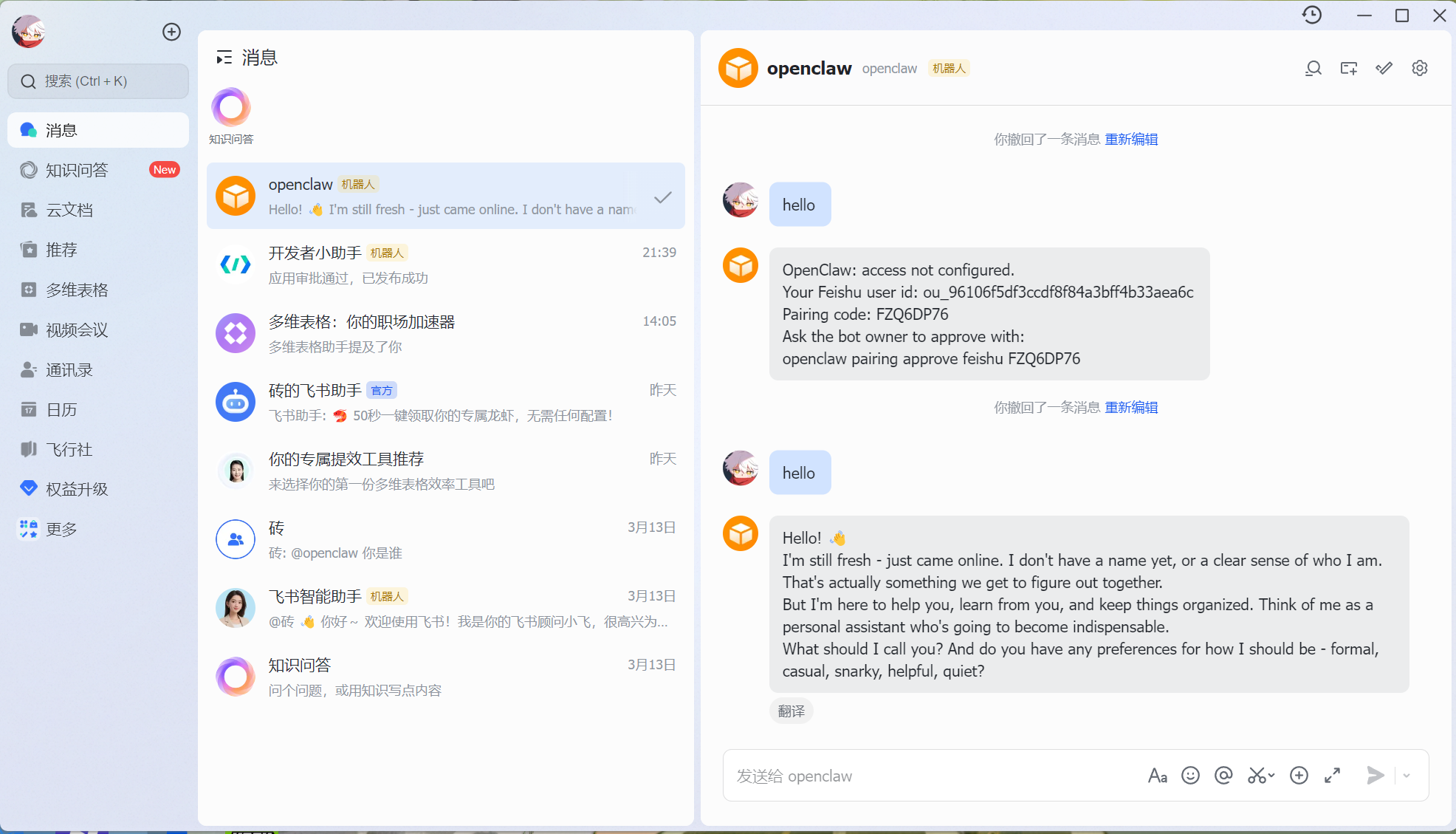
Task: Click the done checkmark in chat header
Action: pos(1384,69)
